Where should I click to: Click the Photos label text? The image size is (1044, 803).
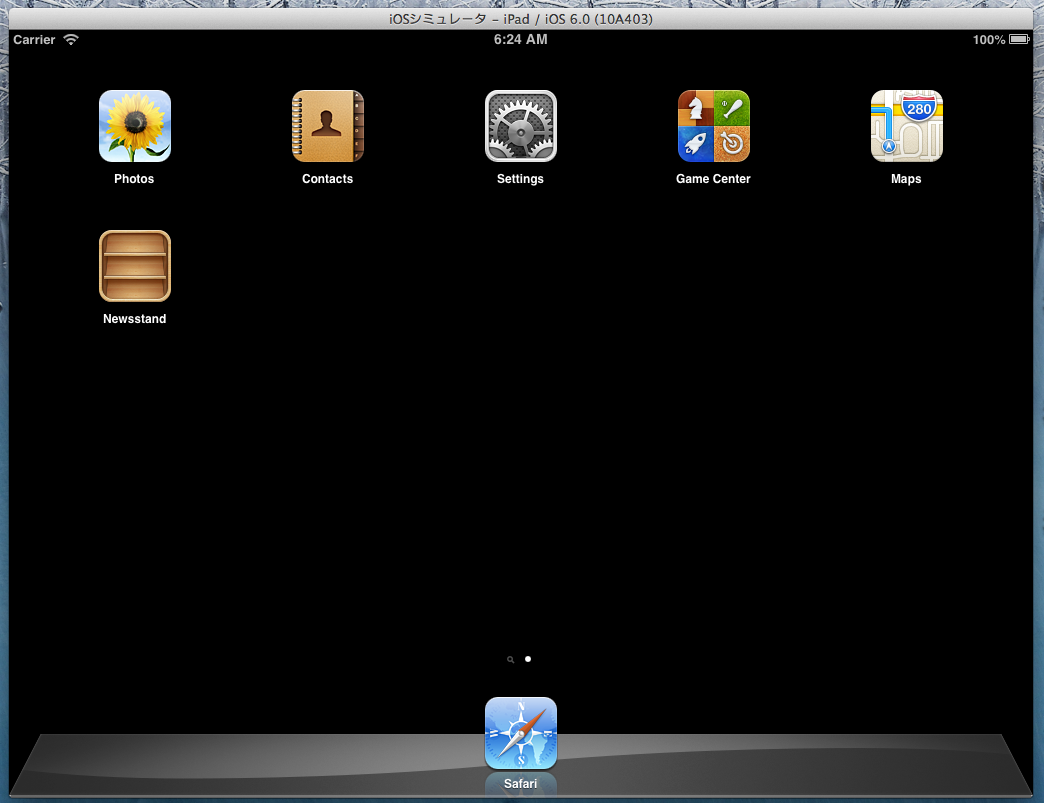coord(134,178)
